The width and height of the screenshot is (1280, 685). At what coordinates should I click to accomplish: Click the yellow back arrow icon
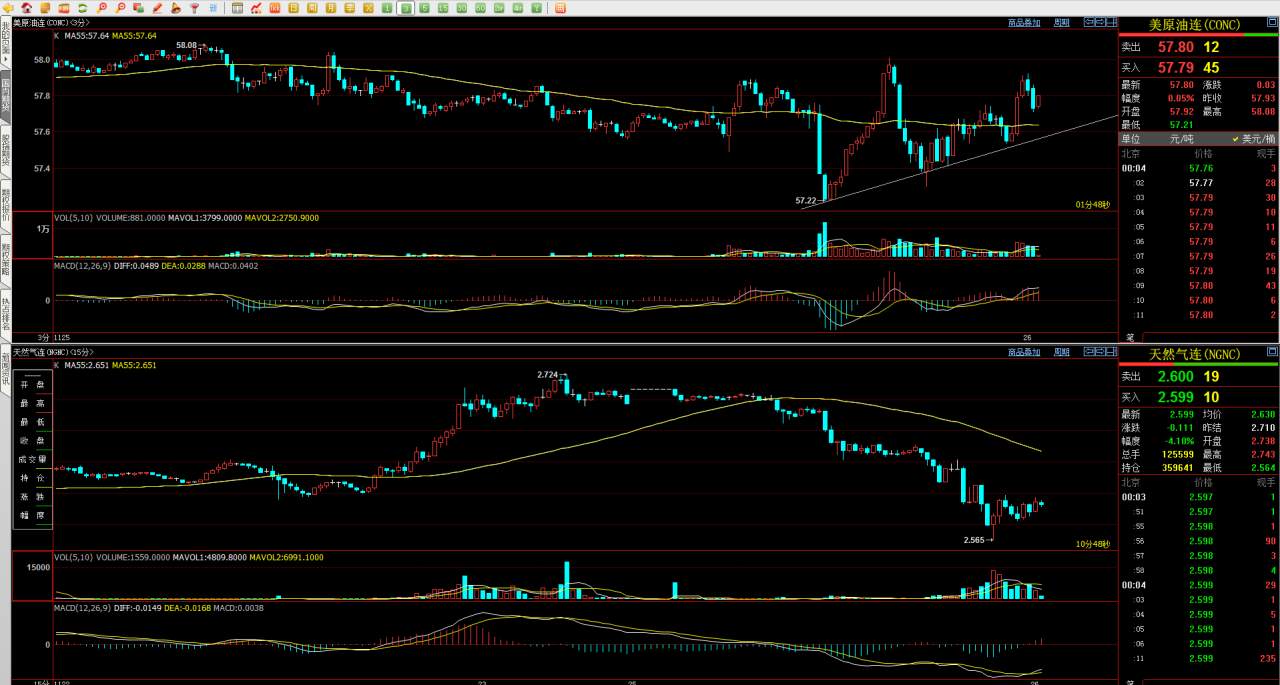pos(8,8)
